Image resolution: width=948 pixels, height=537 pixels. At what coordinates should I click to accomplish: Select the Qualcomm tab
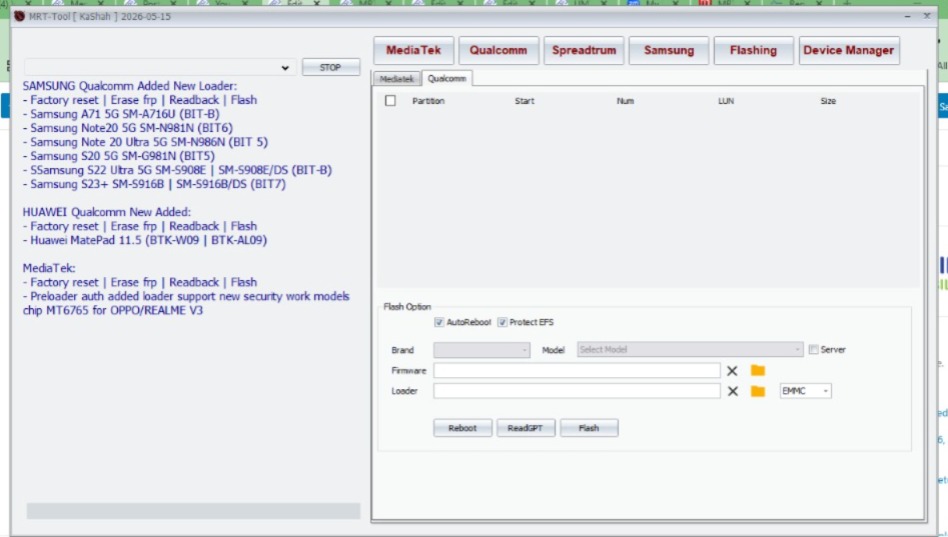[x=446, y=78]
